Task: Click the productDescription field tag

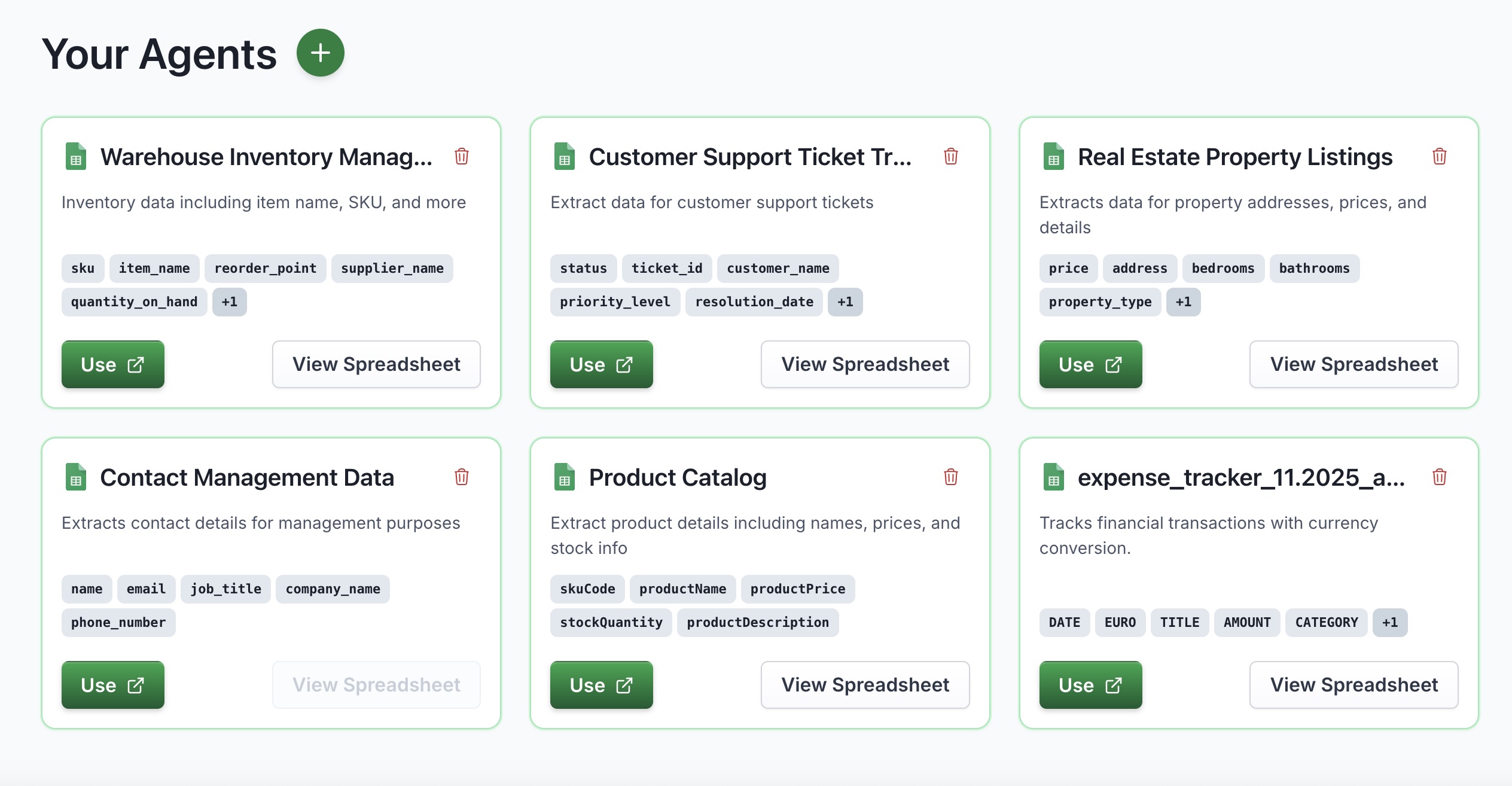Action: [x=757, y=623]
